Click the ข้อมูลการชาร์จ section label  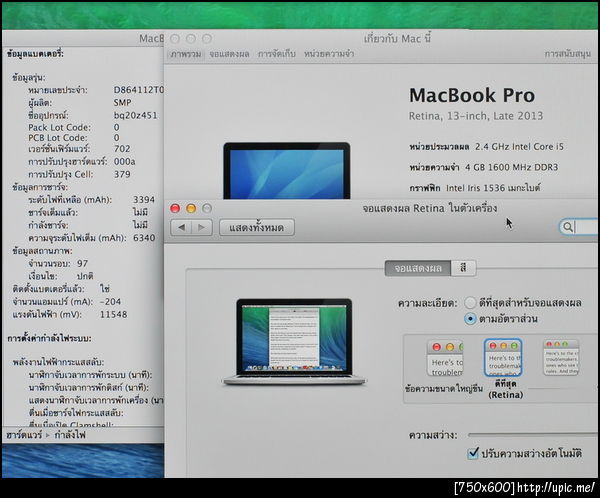pyautogui.click(x=40, y=187)
